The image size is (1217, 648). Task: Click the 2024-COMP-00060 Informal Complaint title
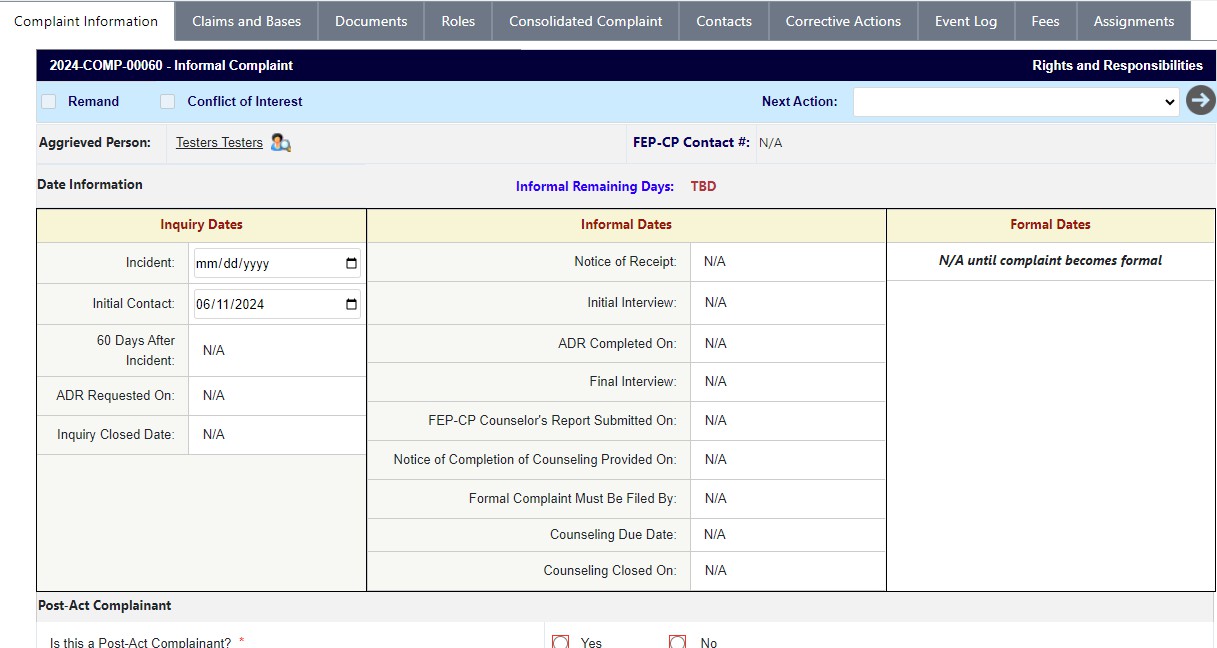171,65
